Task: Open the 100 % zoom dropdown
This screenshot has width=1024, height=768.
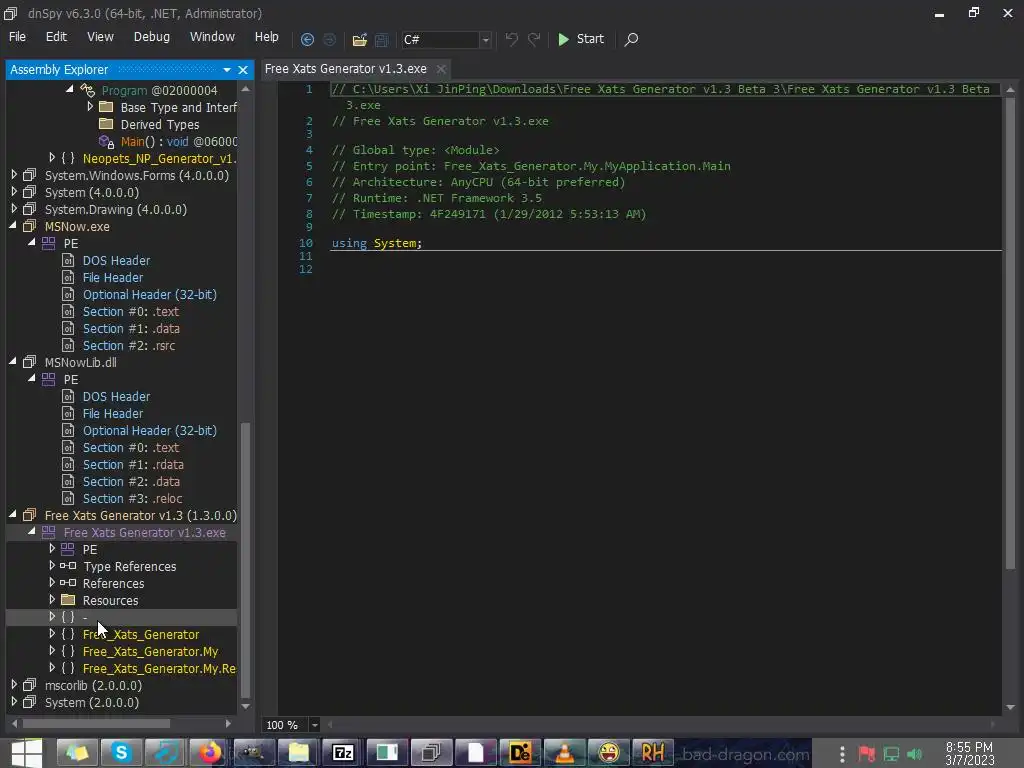Action: 314,725
